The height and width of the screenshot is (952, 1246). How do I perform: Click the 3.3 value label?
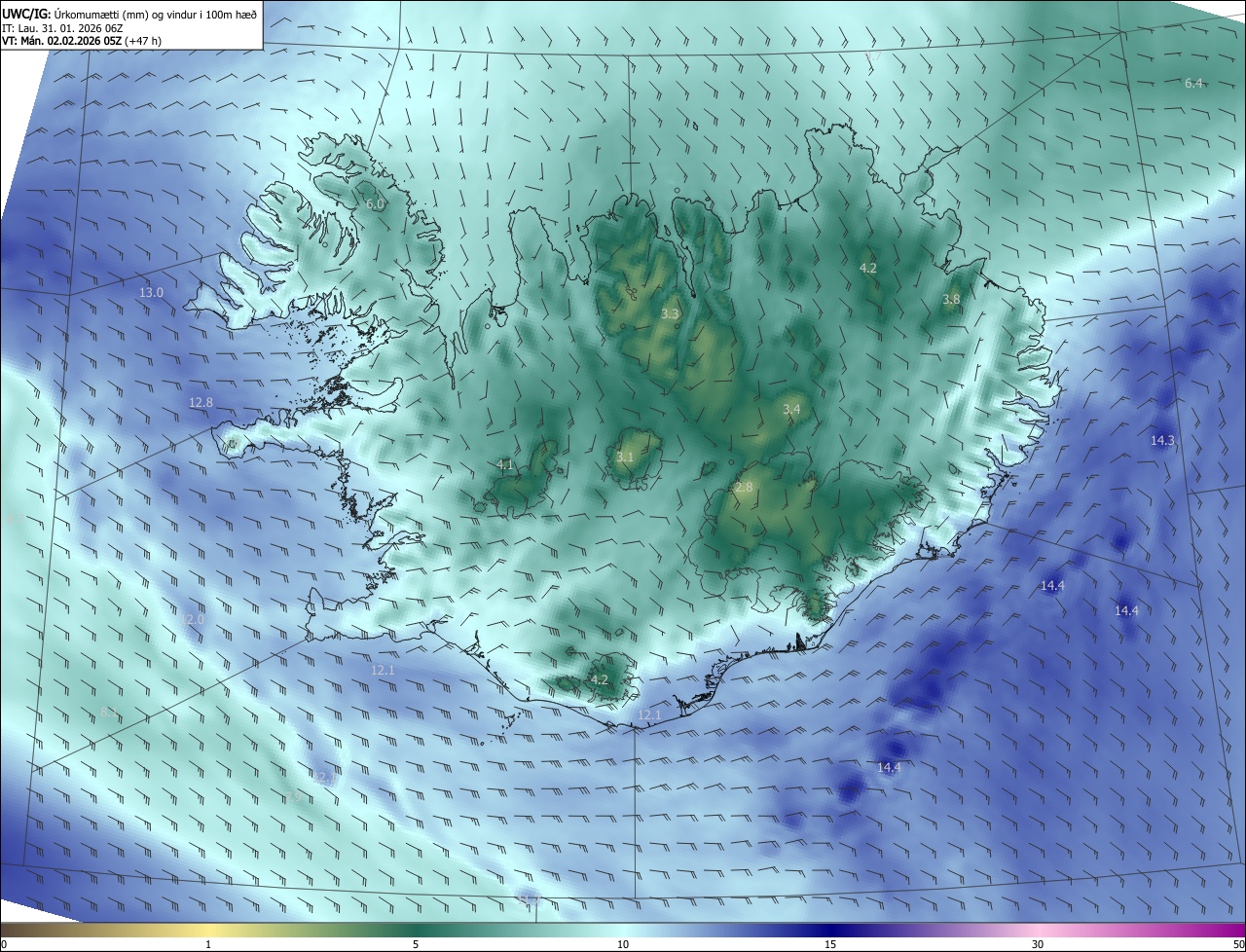670,314
